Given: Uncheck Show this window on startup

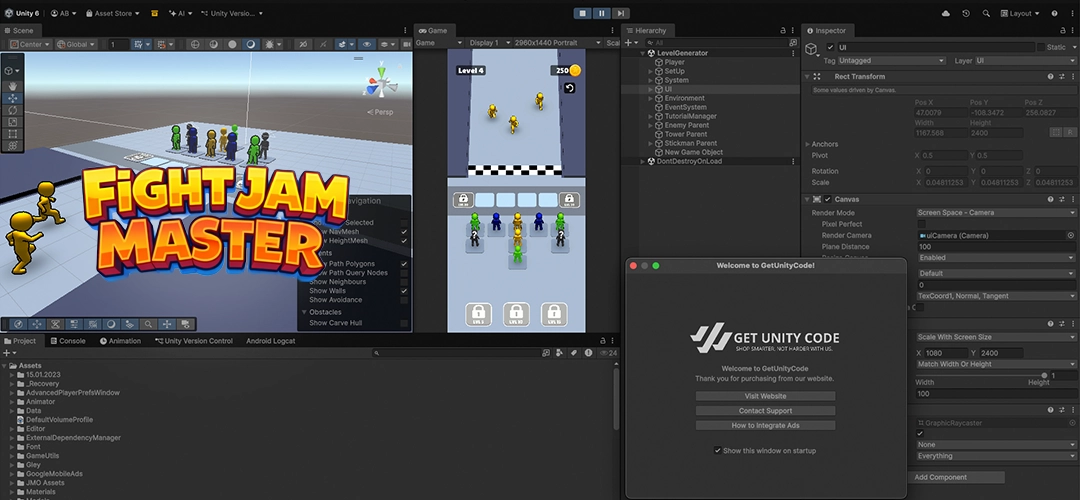Looking at the screenshot, I should coord(718,451).
